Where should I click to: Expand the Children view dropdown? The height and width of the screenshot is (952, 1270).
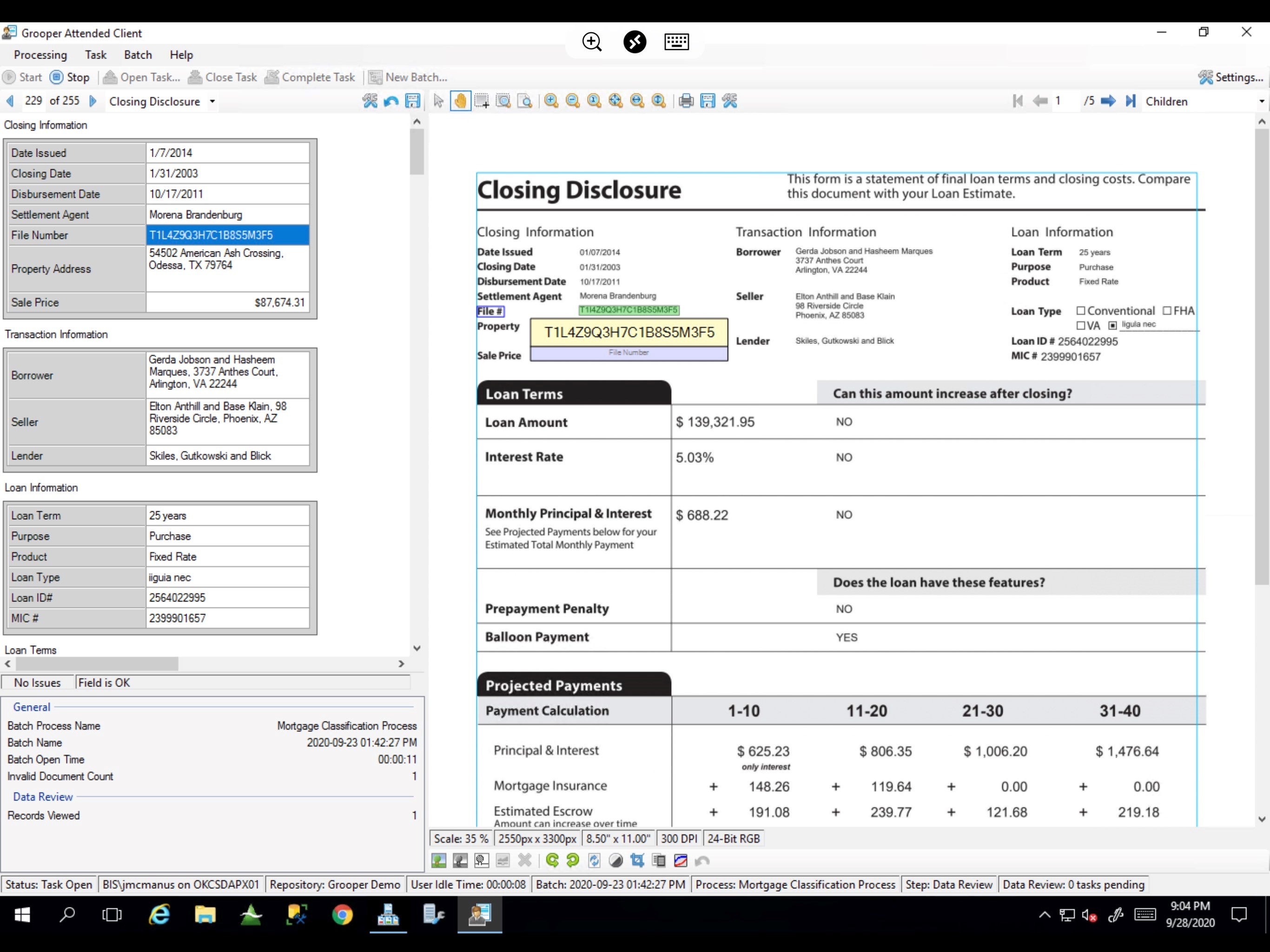1261,102
